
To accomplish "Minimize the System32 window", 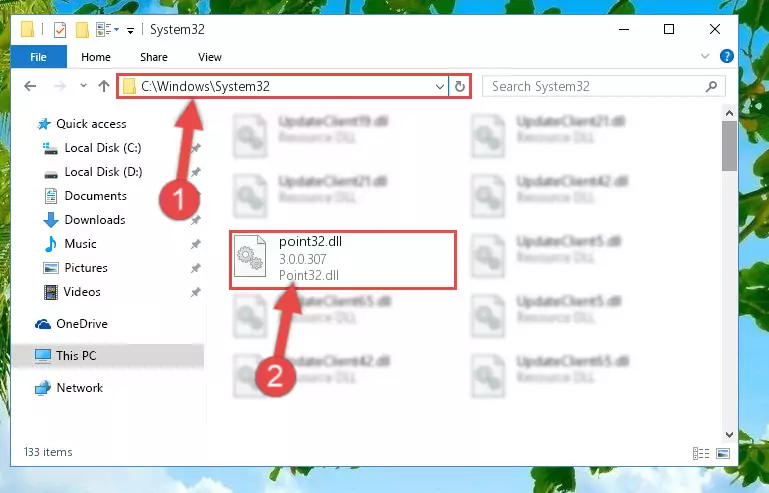I will 624,29.
